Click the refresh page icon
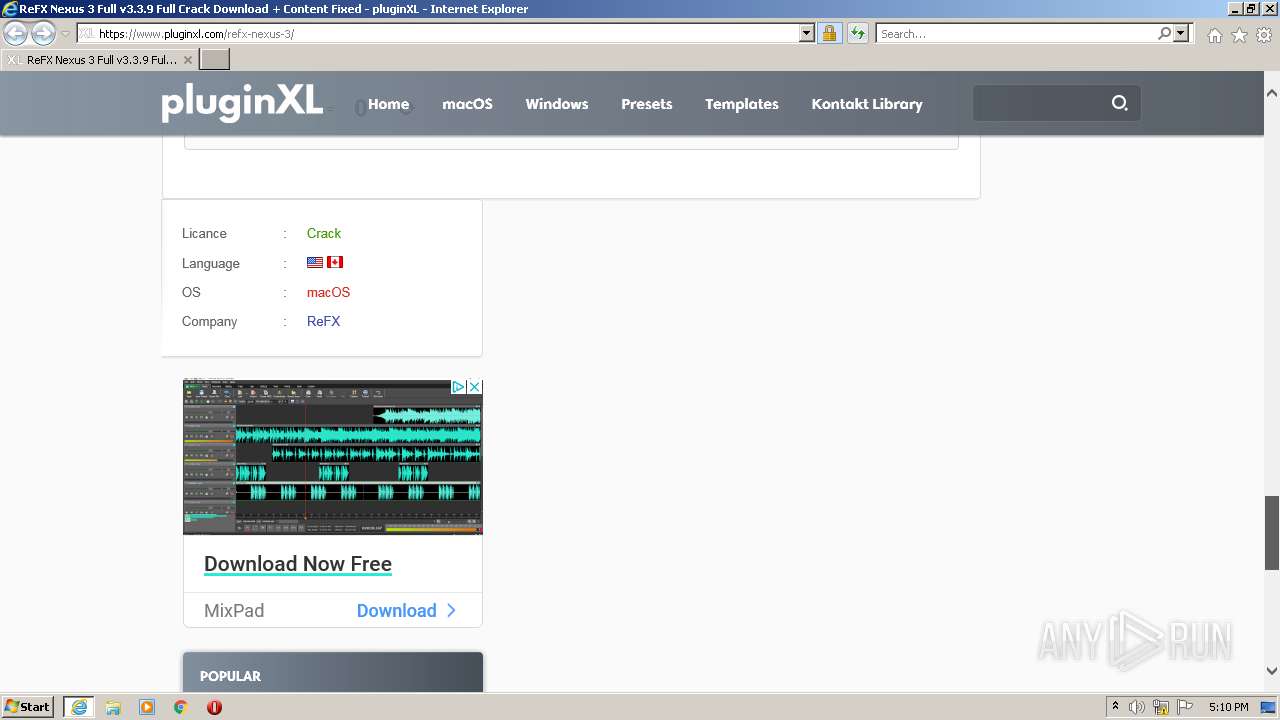Screen dimensions: 1280x720 click(857, 33)
